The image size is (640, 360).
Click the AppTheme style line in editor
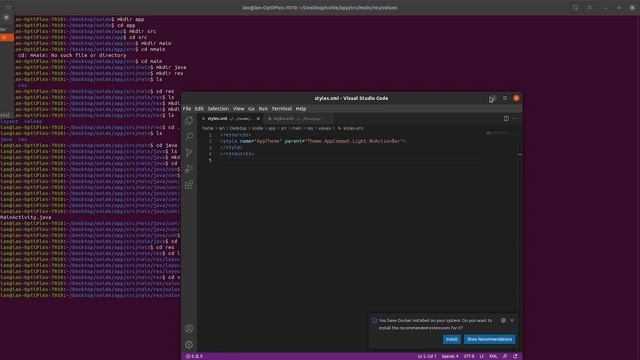point(313,141)
